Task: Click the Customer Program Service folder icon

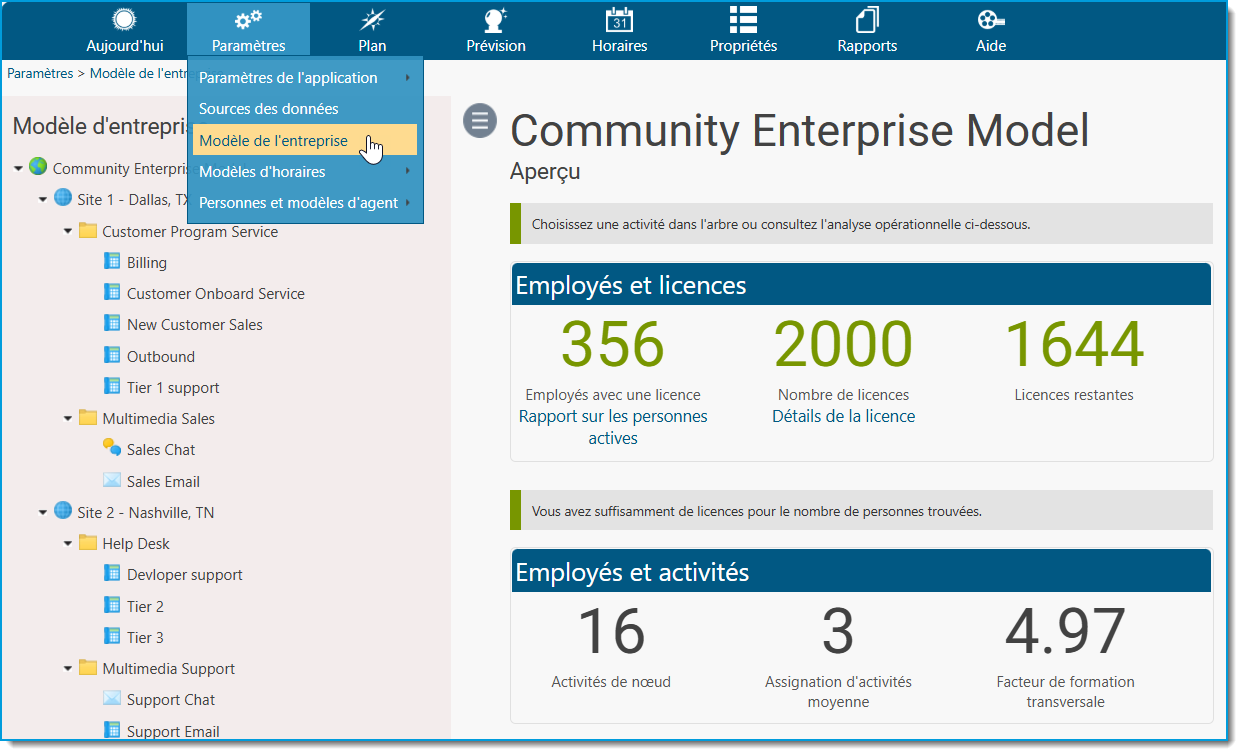Action: (88, 230)
